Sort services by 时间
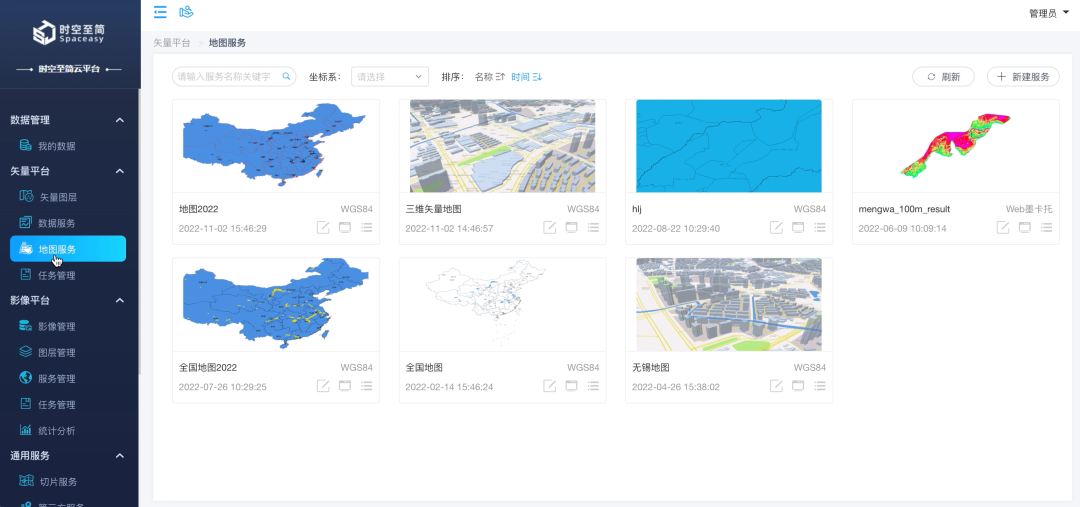 (x=527, y=76)
